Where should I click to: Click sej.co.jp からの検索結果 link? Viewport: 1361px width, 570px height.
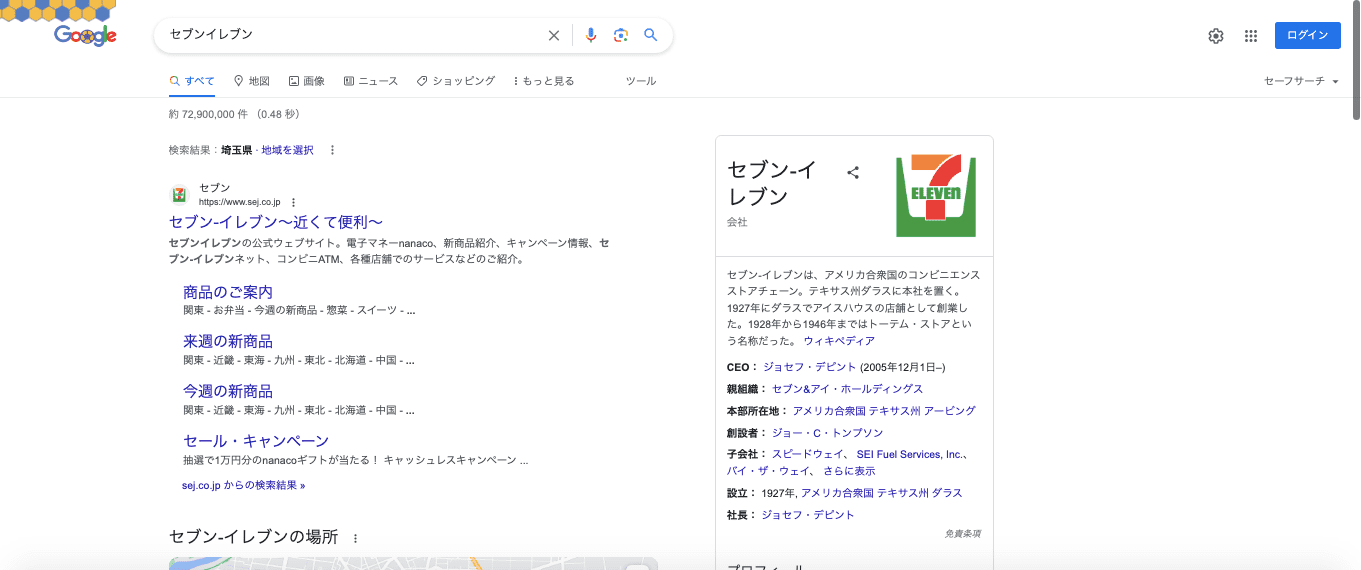tap(243, 485)
